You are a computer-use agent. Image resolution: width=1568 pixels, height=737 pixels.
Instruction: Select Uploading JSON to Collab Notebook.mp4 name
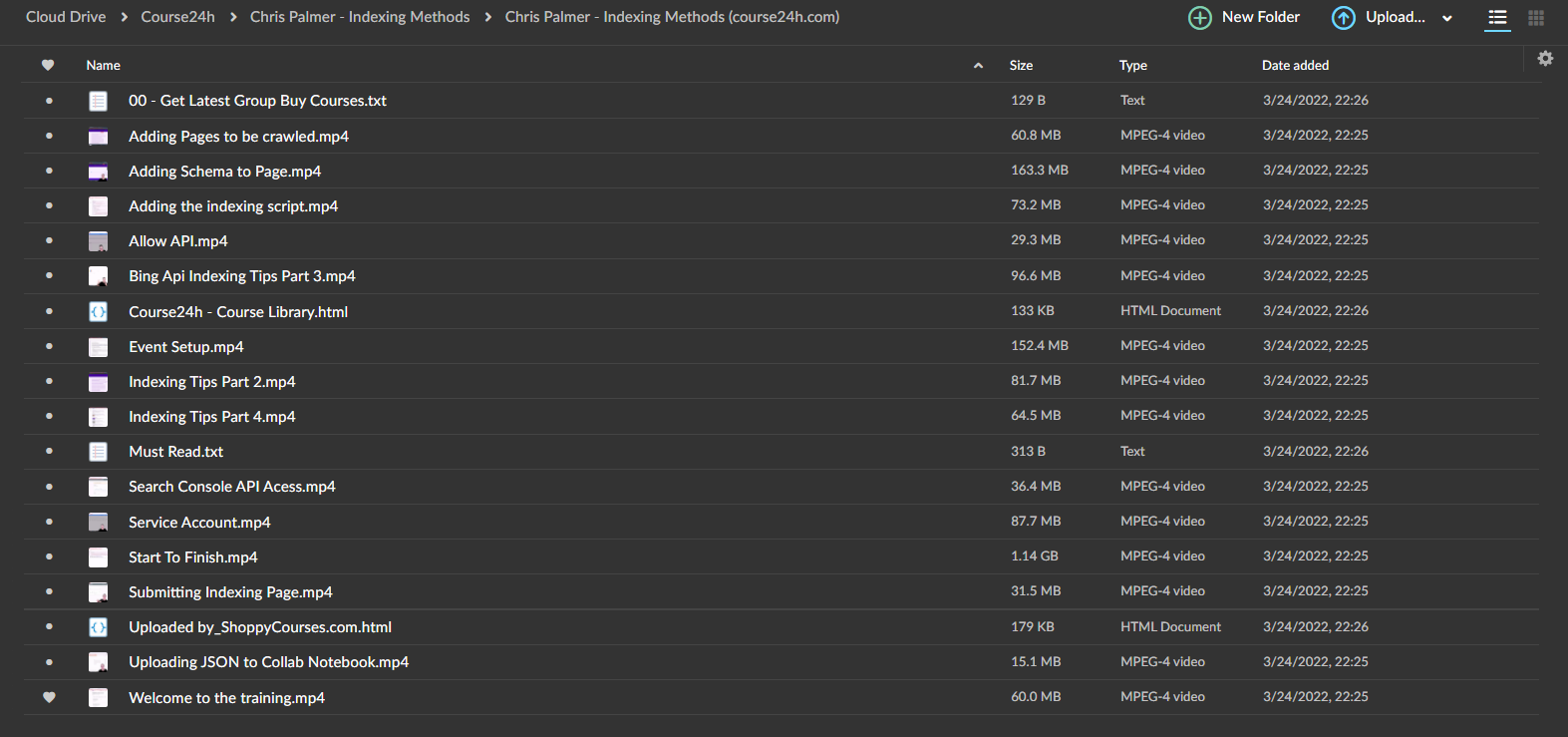point(269,662)
